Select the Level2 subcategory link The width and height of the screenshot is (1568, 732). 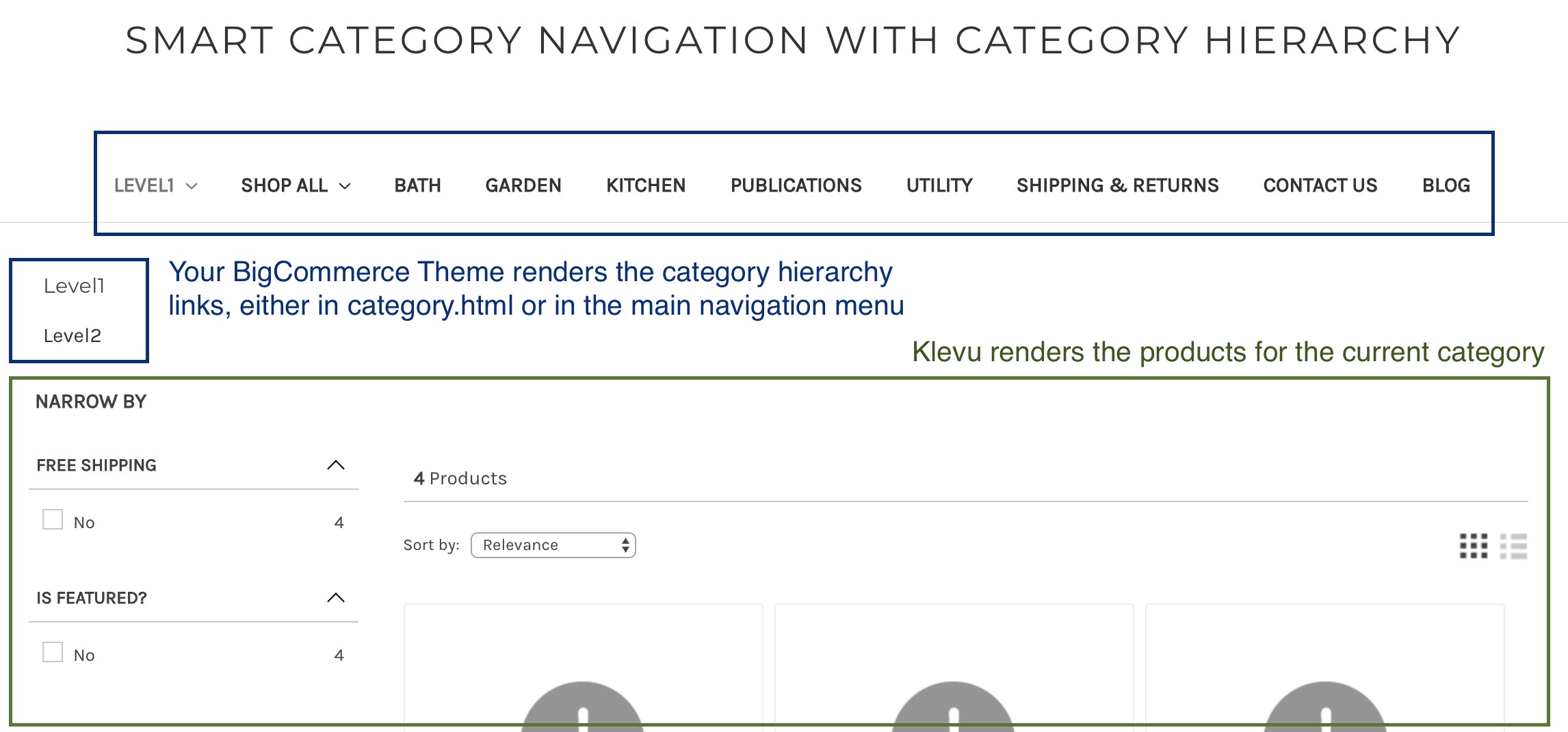(73, 336)
